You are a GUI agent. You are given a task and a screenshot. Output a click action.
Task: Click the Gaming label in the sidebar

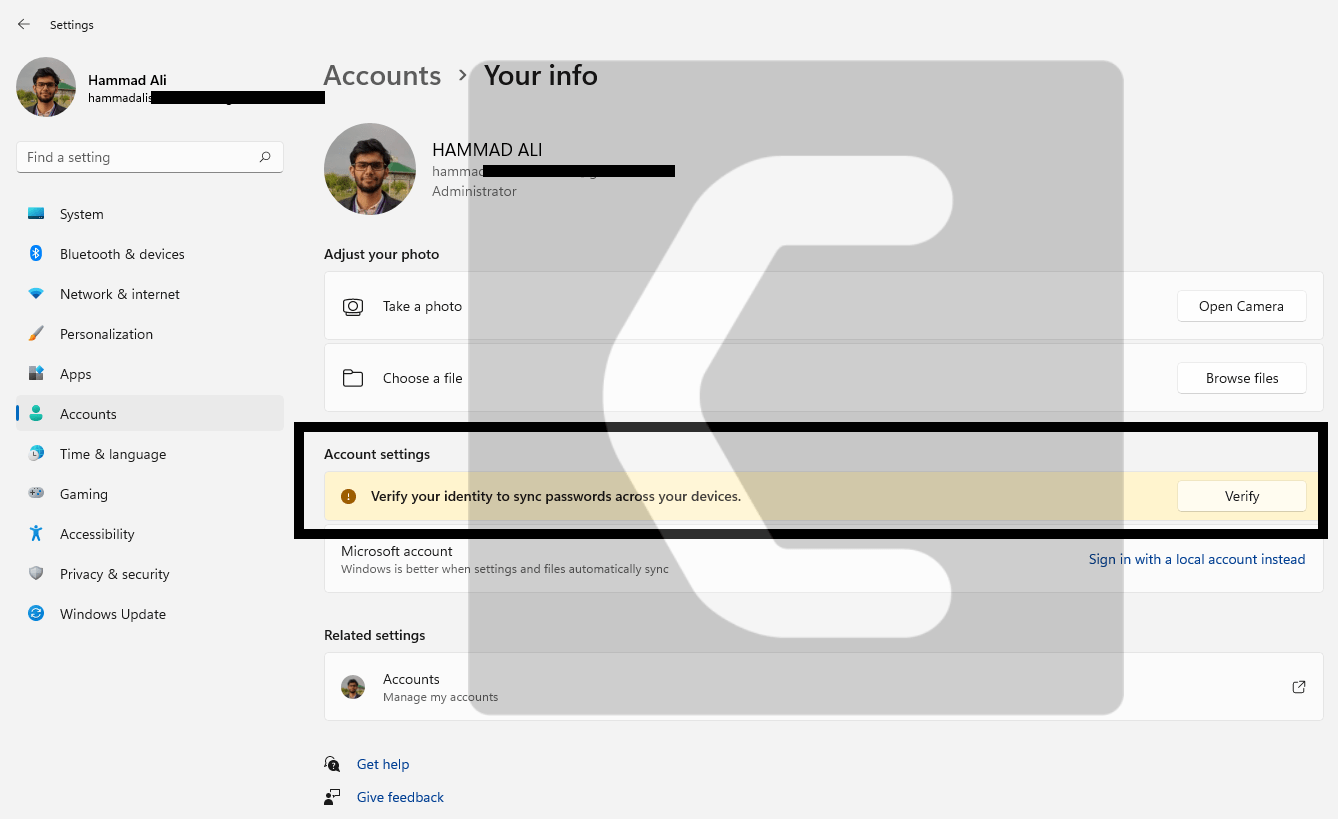(x=83, y=494)
